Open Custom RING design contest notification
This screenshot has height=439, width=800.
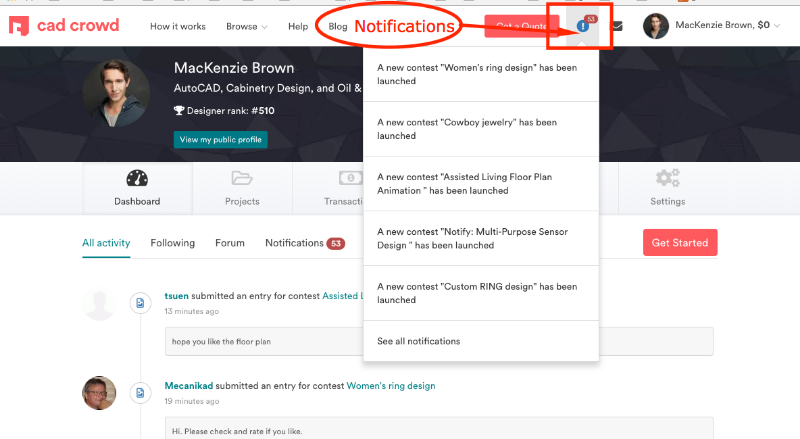[x=481, y=293]
